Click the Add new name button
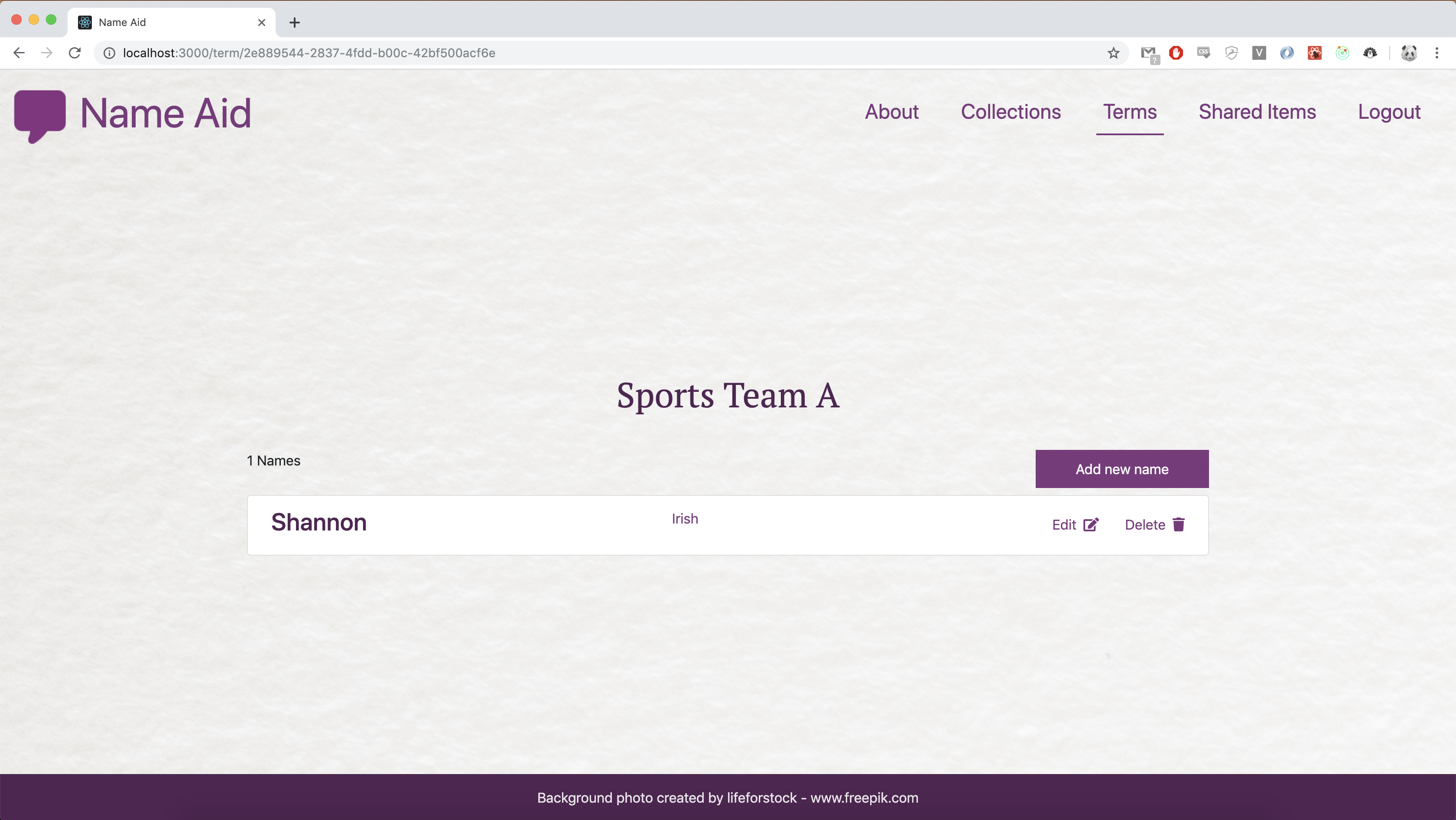1456x820 pixels. (1121, 469)
